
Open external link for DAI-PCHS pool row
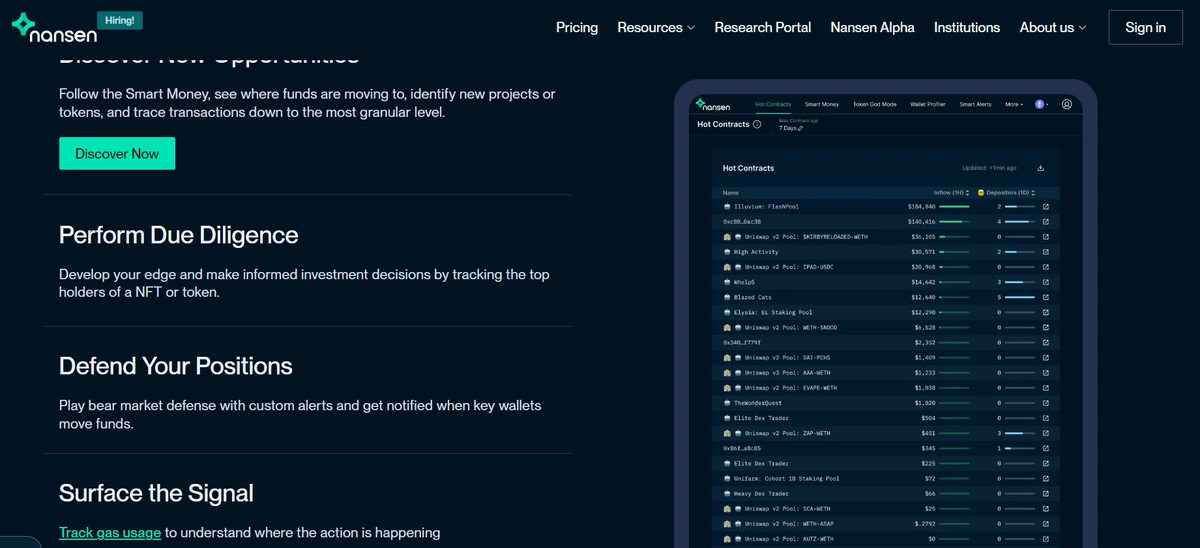[x=1046, y=357]
